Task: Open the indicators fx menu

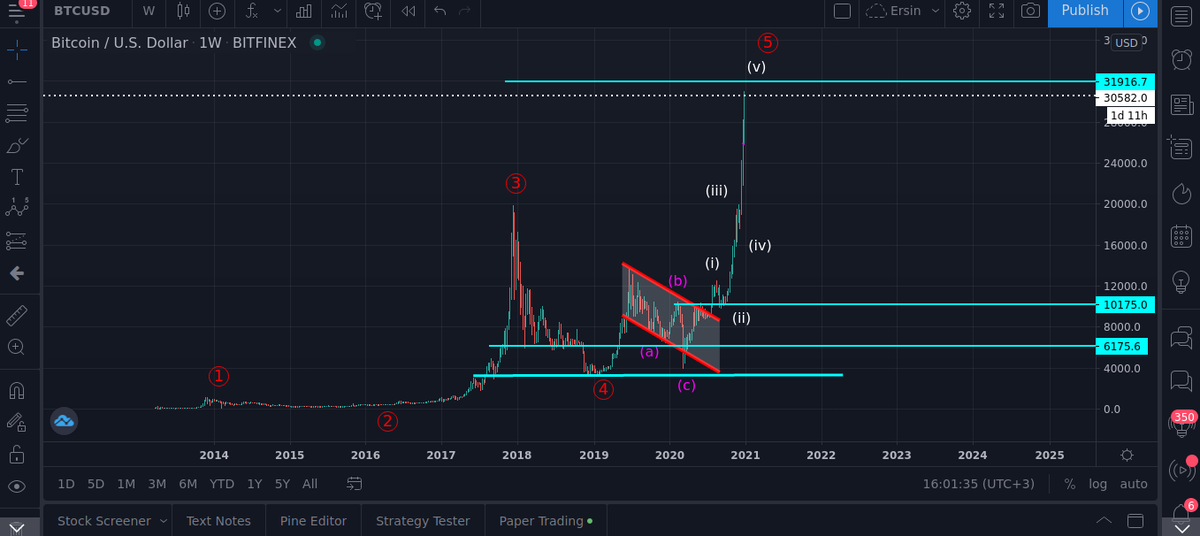Action: point(252,11)
